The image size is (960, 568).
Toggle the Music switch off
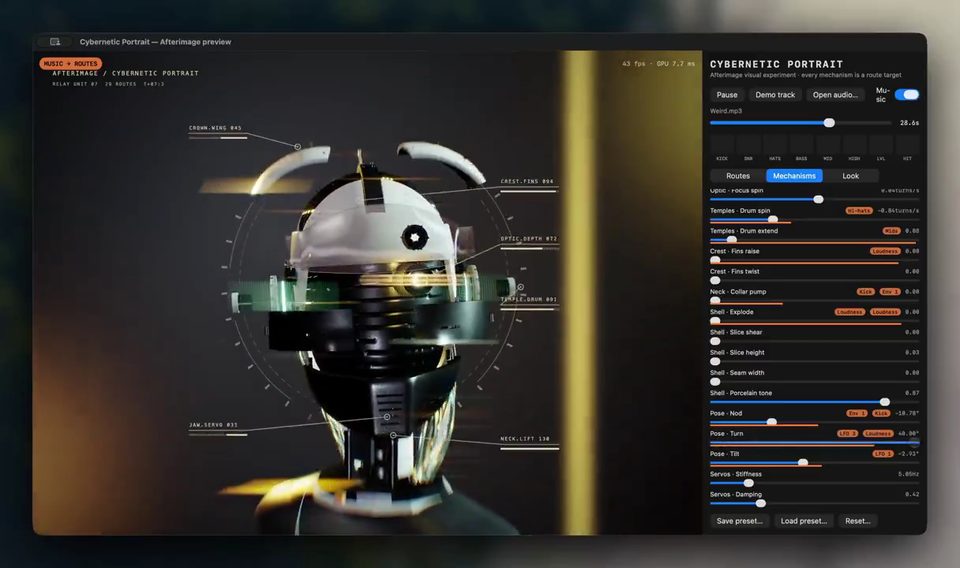(x=907, y=94)
